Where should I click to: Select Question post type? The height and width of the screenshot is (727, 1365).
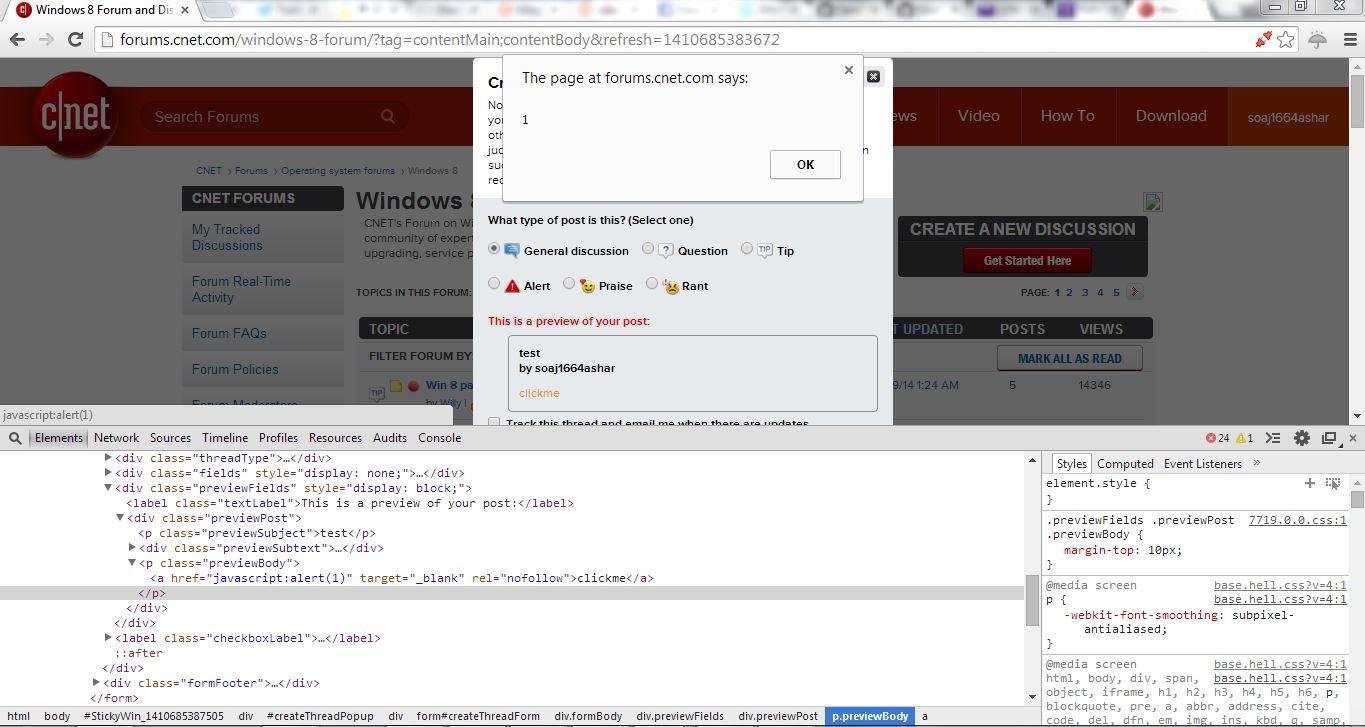tap(648, 248)
